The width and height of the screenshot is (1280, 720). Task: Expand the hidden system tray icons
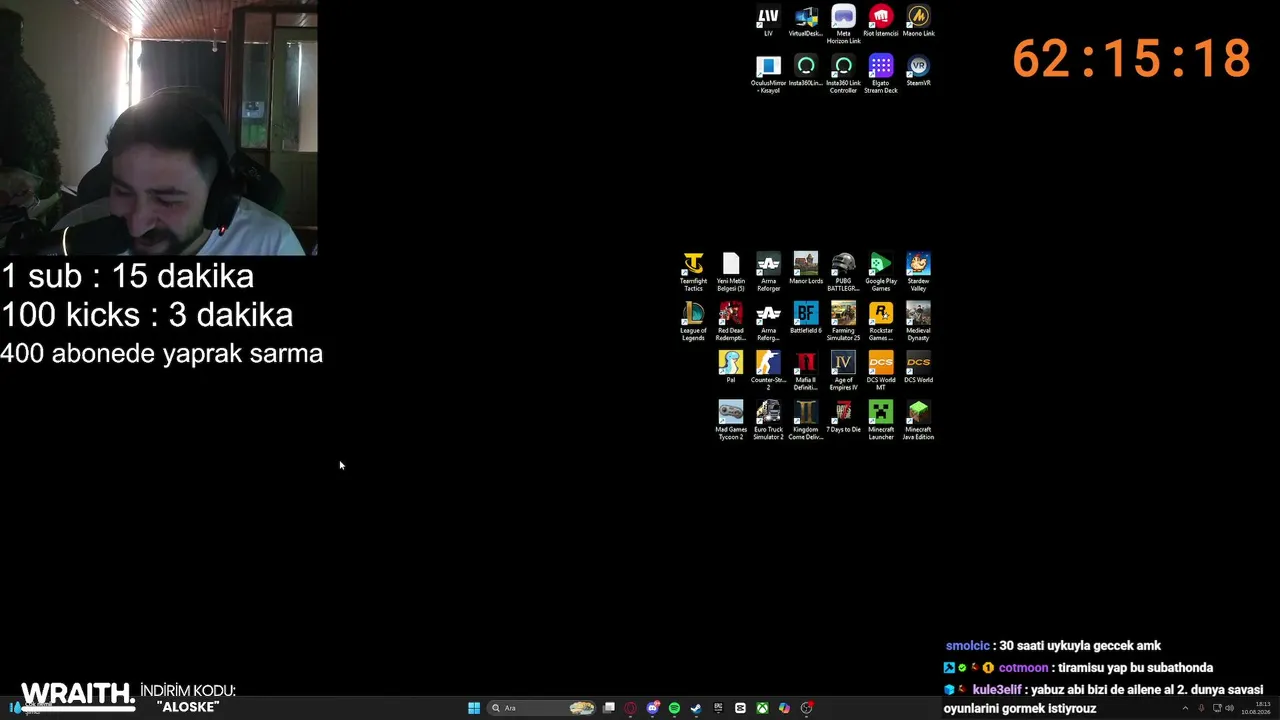(1185, 708)
